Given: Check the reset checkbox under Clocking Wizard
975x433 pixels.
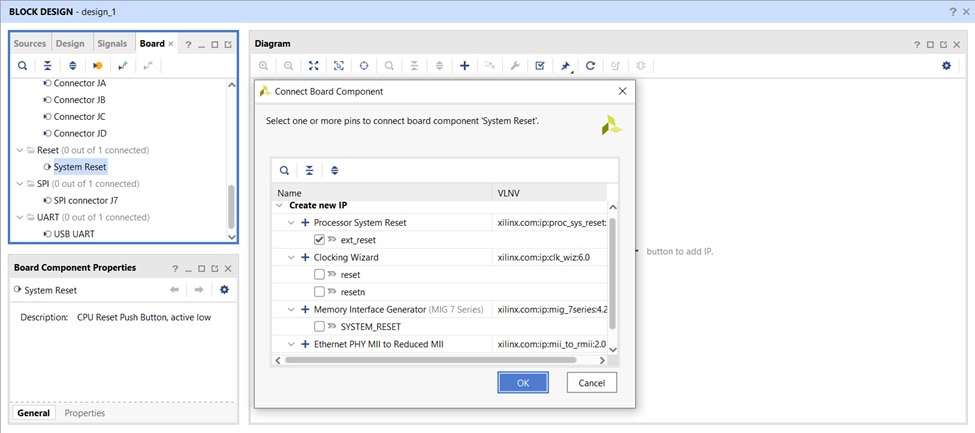Looking at the screenshot, I should tap(320, 274).
